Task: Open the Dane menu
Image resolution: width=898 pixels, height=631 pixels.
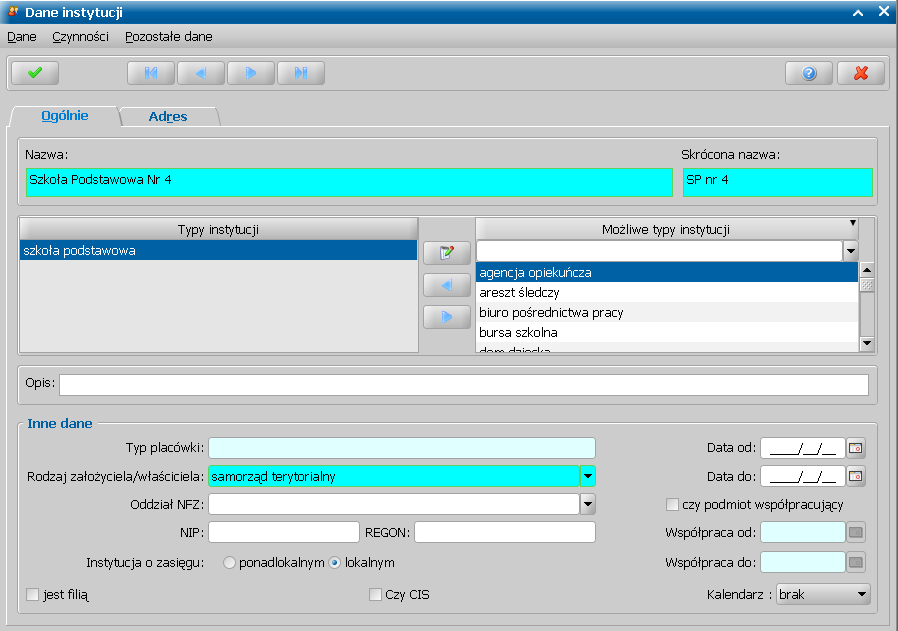Action: coord(22,37)
